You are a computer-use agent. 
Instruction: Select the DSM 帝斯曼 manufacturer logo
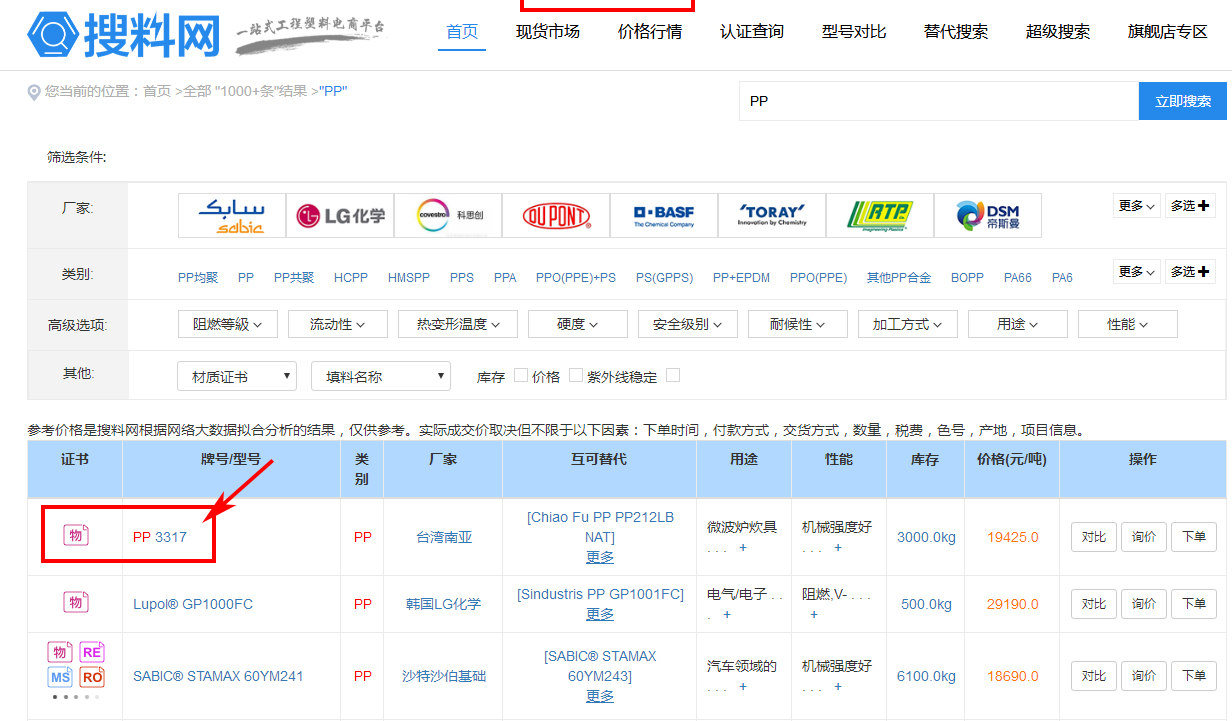point(988,215)
